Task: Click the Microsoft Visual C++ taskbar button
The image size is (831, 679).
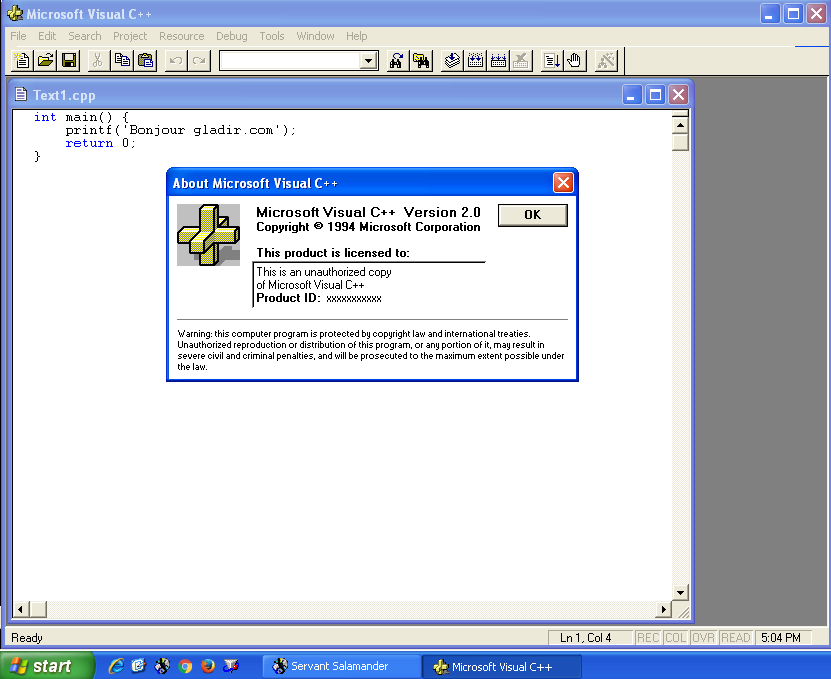Action: (502, 667)
